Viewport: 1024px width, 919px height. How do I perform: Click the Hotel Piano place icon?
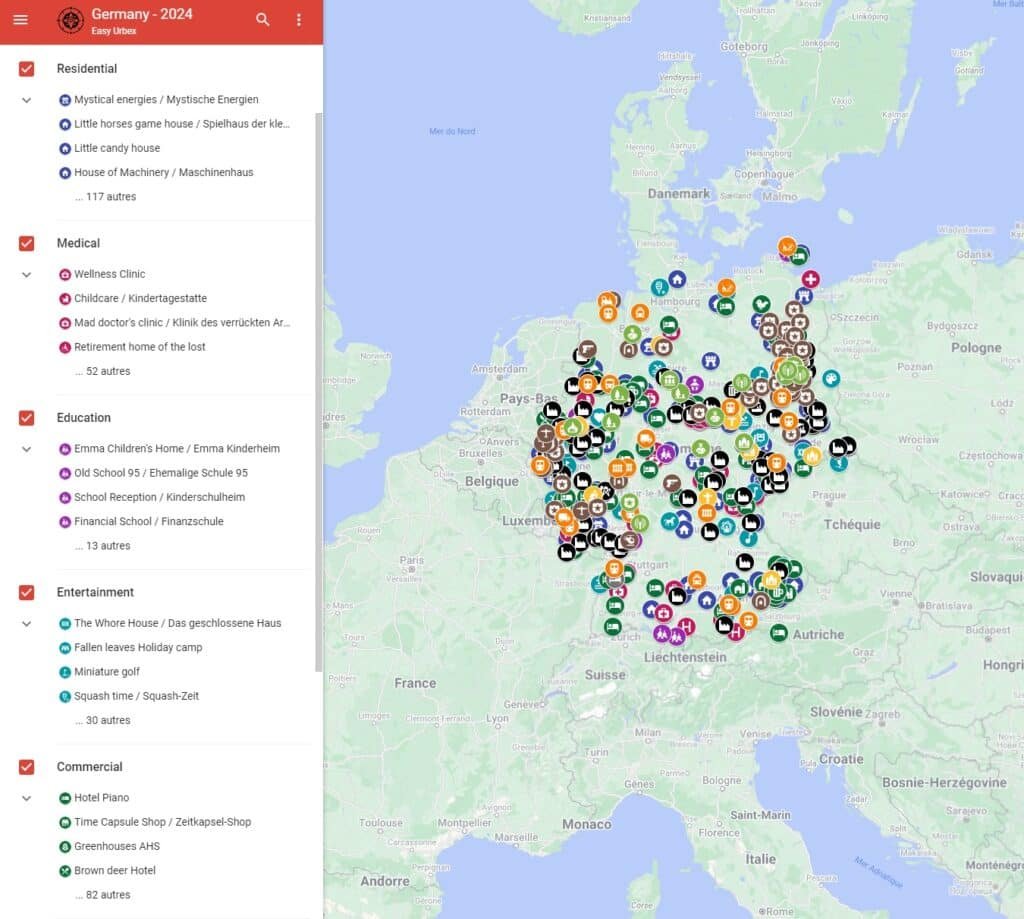(x=65, y=797)
